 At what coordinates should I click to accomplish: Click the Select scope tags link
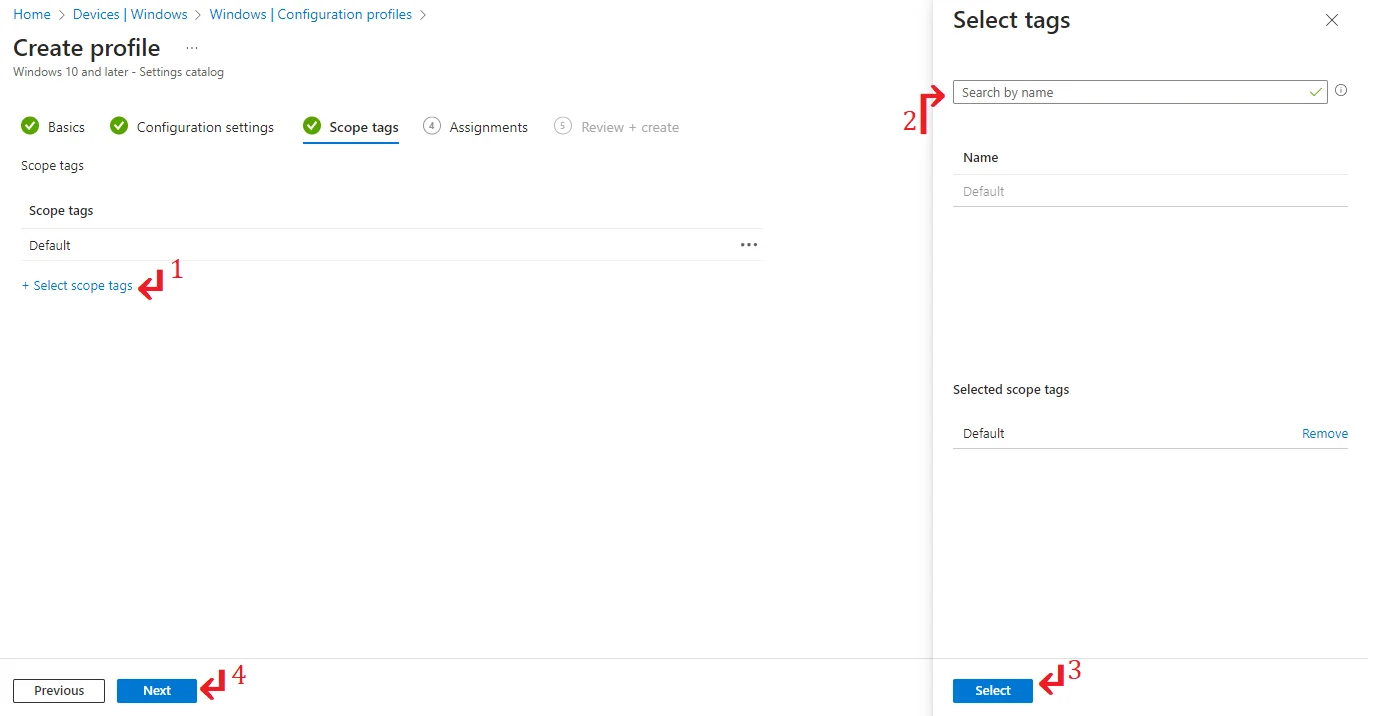pos(77,286)
